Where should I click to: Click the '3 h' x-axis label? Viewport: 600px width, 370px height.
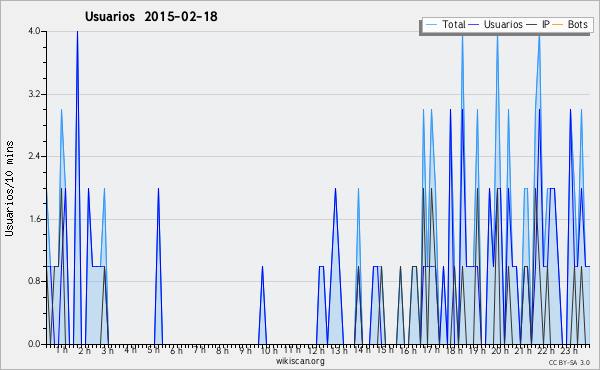(x=108, y=350)
